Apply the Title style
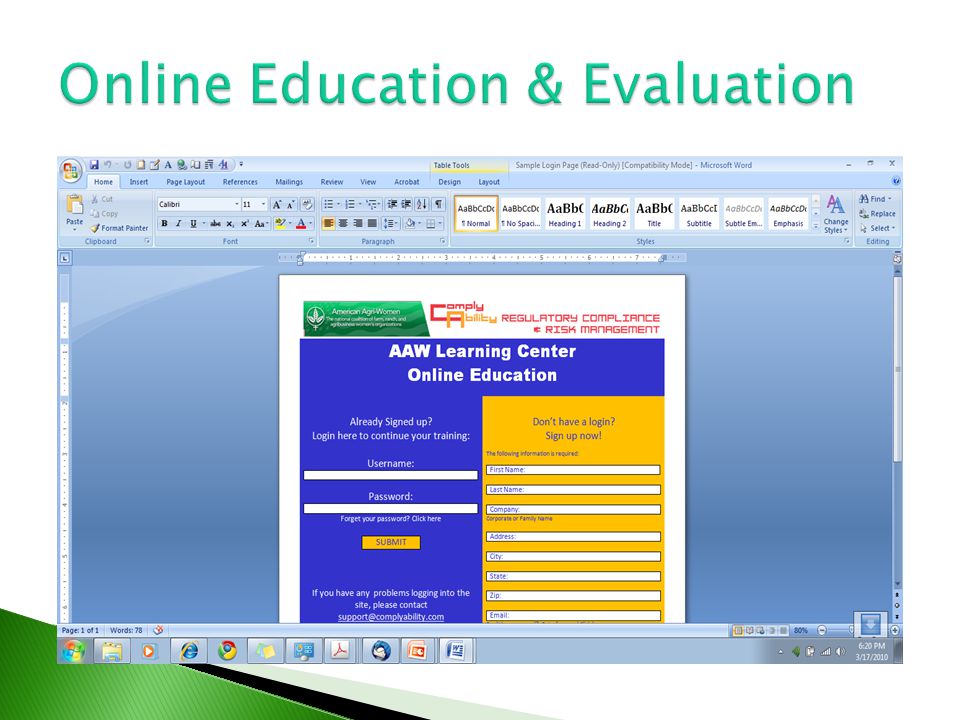 click(x=654, y=214)
